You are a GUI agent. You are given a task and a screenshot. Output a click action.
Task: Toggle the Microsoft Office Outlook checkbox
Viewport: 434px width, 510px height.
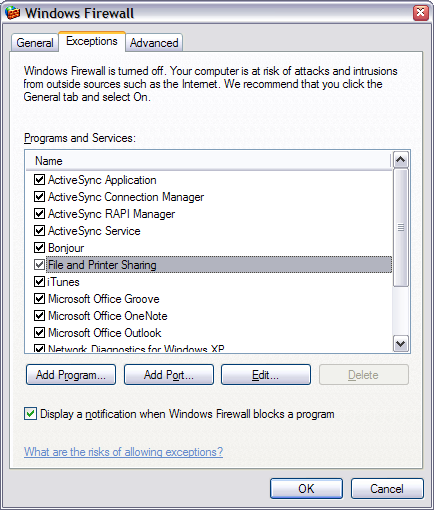(x=39, y=333)
